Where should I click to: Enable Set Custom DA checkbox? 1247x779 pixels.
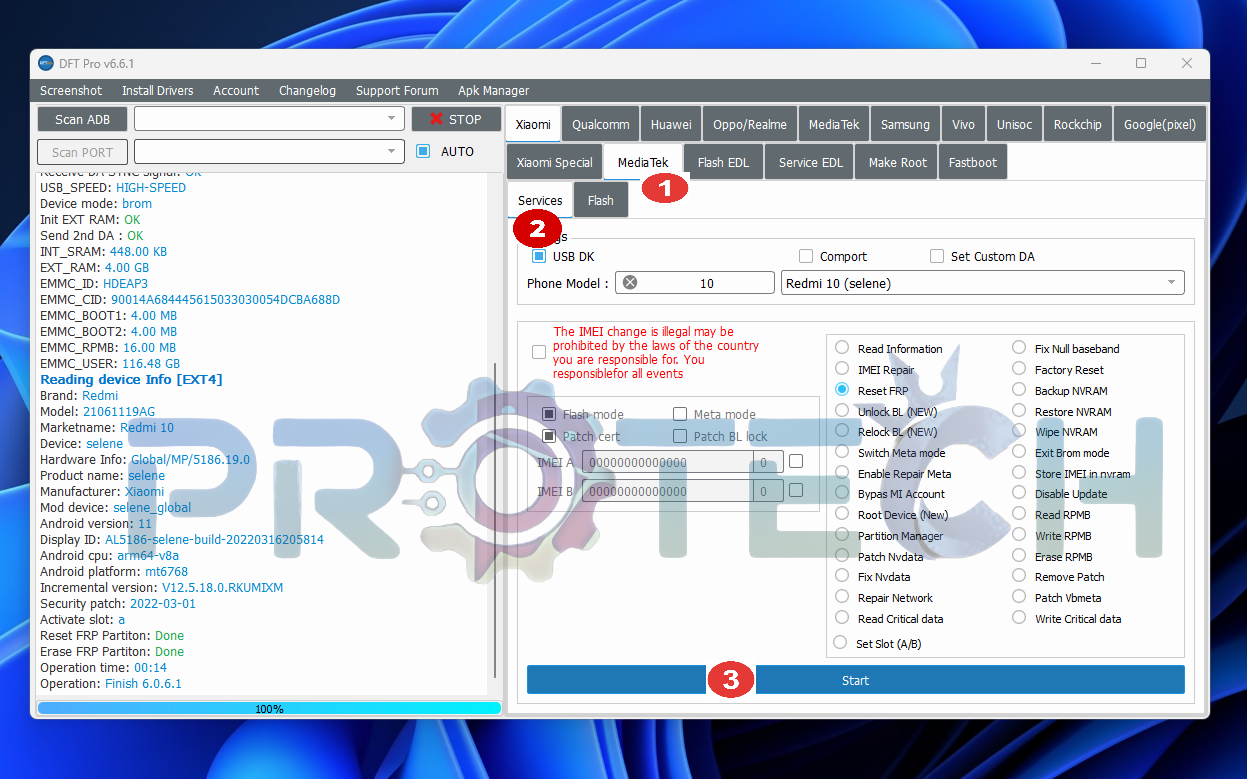(937, 256)
